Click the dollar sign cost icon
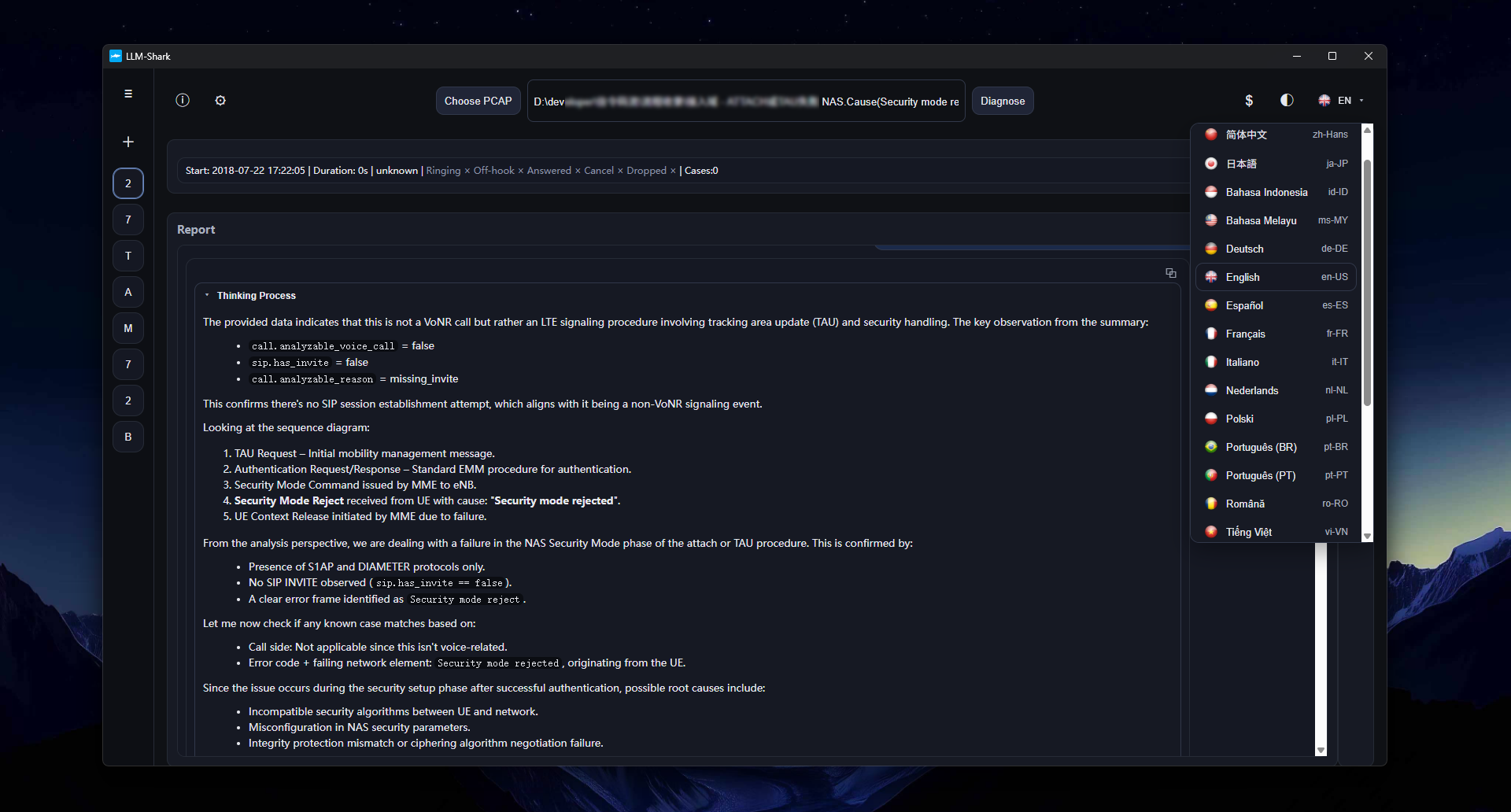 click(1249, 100)
